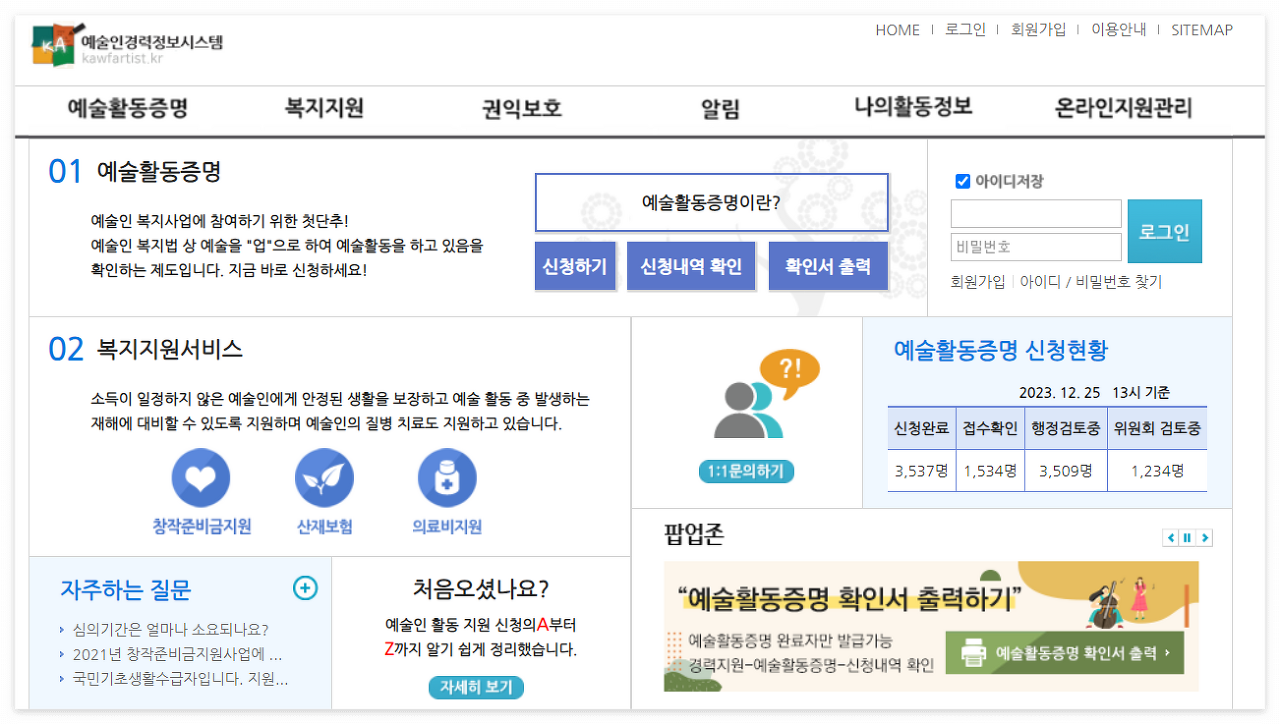Click the 예술활동증명이란? button
1280x724 pixels.
coord(711,203)
